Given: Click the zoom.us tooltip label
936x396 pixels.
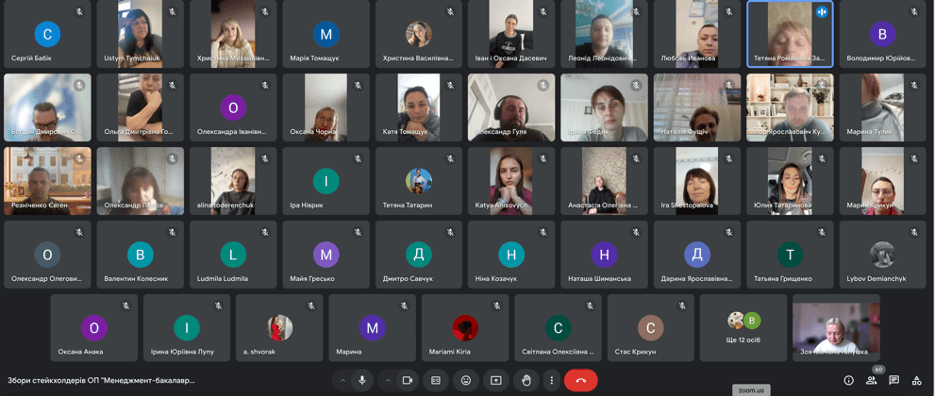Looking at the screenshot, I should pyautogui.click(x=751, y=390).
